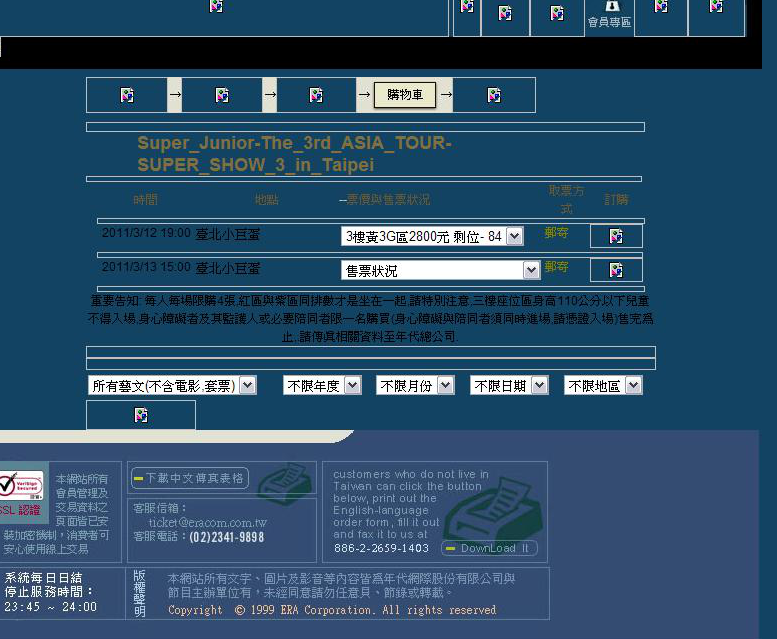777x639 pixels.
Task: Expand the 不限日期 date dropdown
Action: click(x=509, y=385)
